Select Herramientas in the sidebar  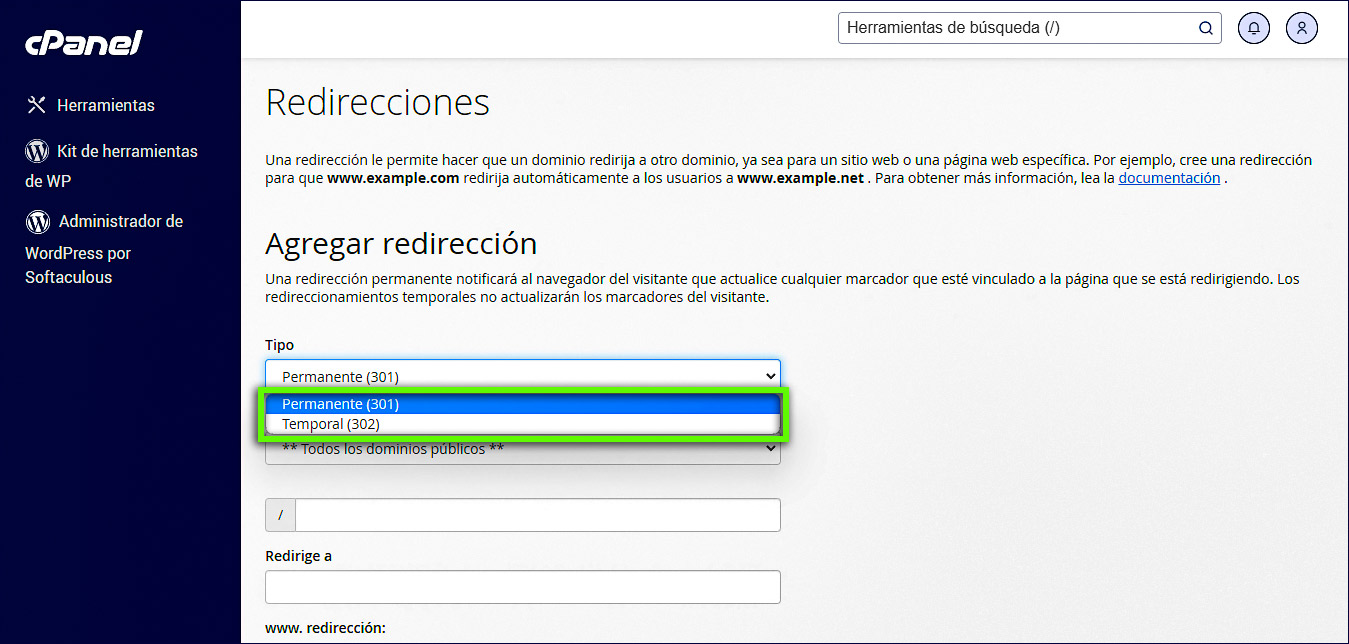[x=107, y=105]
